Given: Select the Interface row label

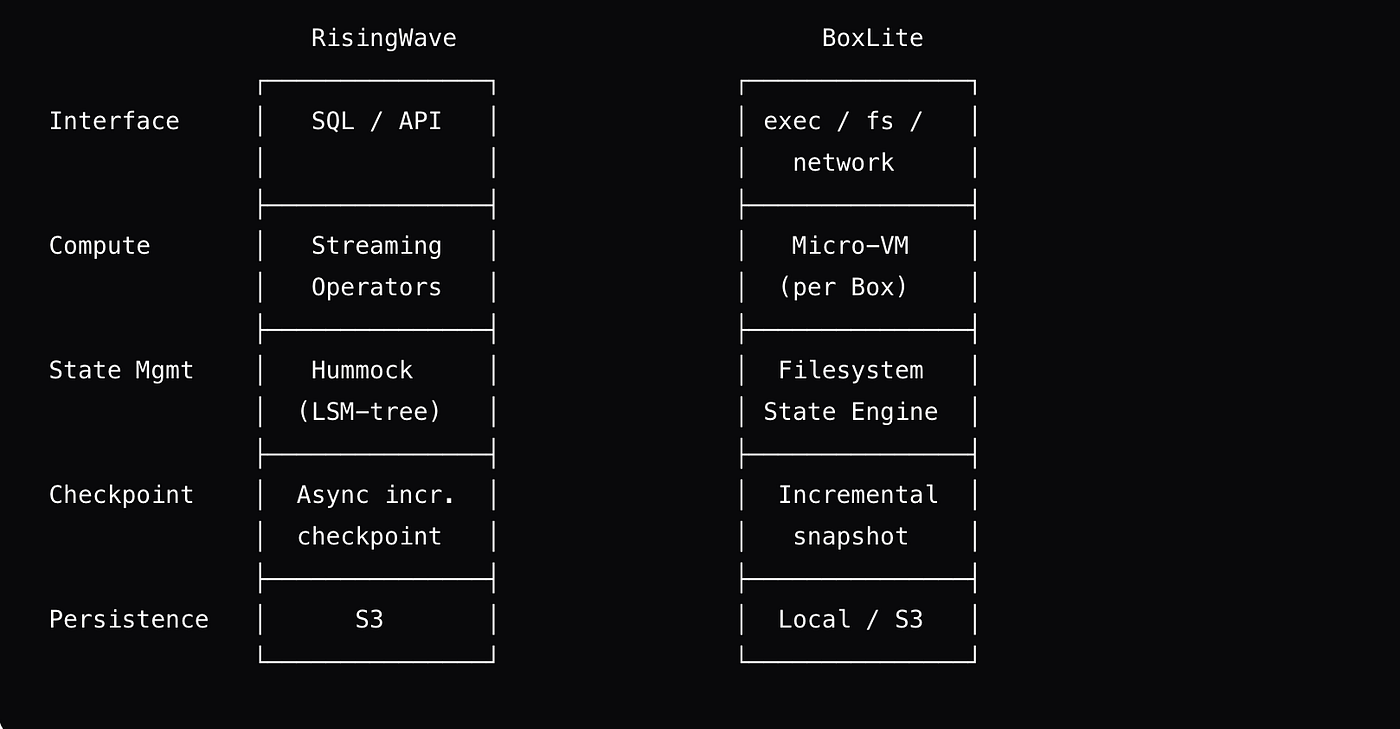Looking at the screenshot, I should 114,121.
